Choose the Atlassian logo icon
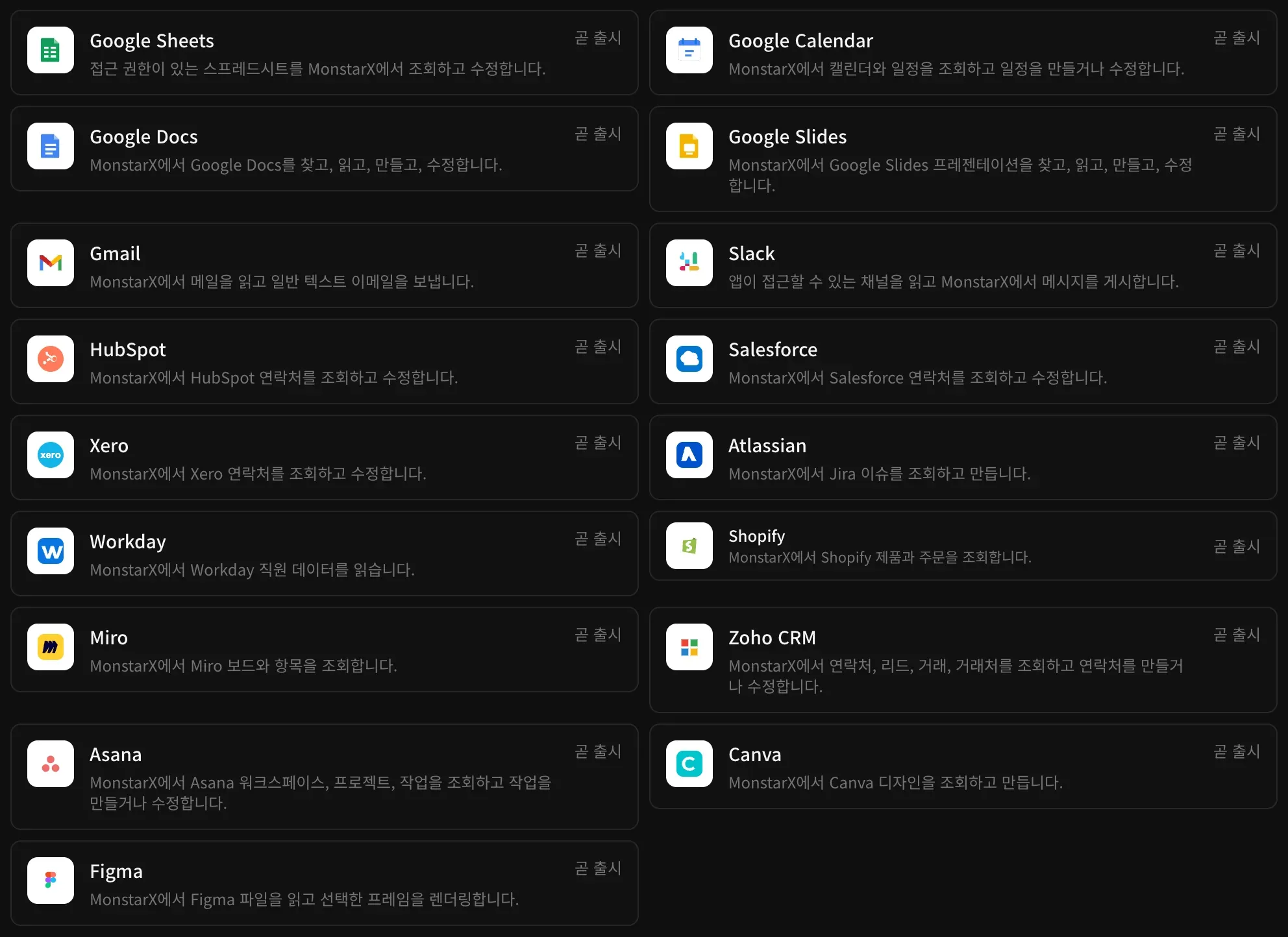The image size is (1288, 937). [x=689, y=455]
